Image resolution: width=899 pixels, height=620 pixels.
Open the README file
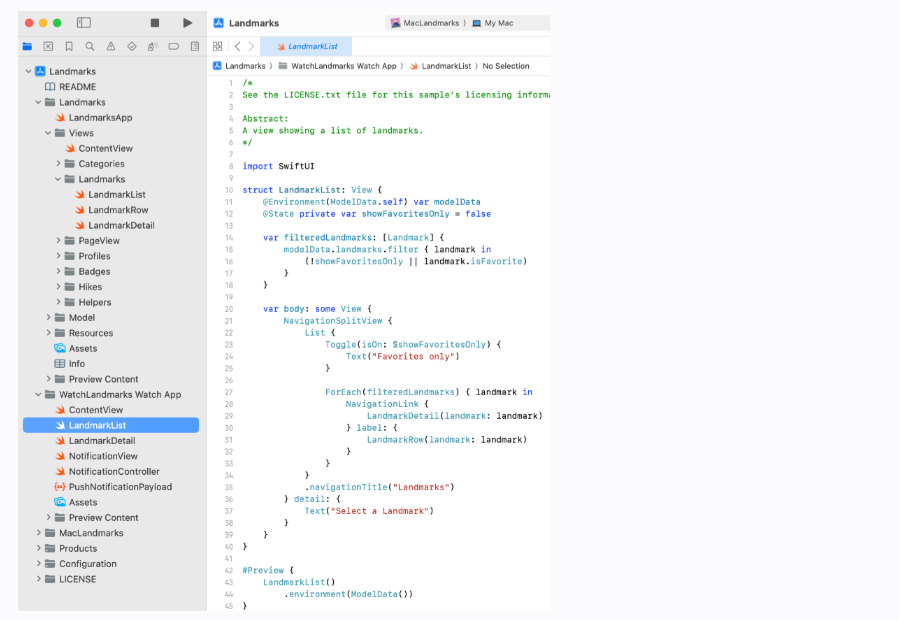[71, 87]
